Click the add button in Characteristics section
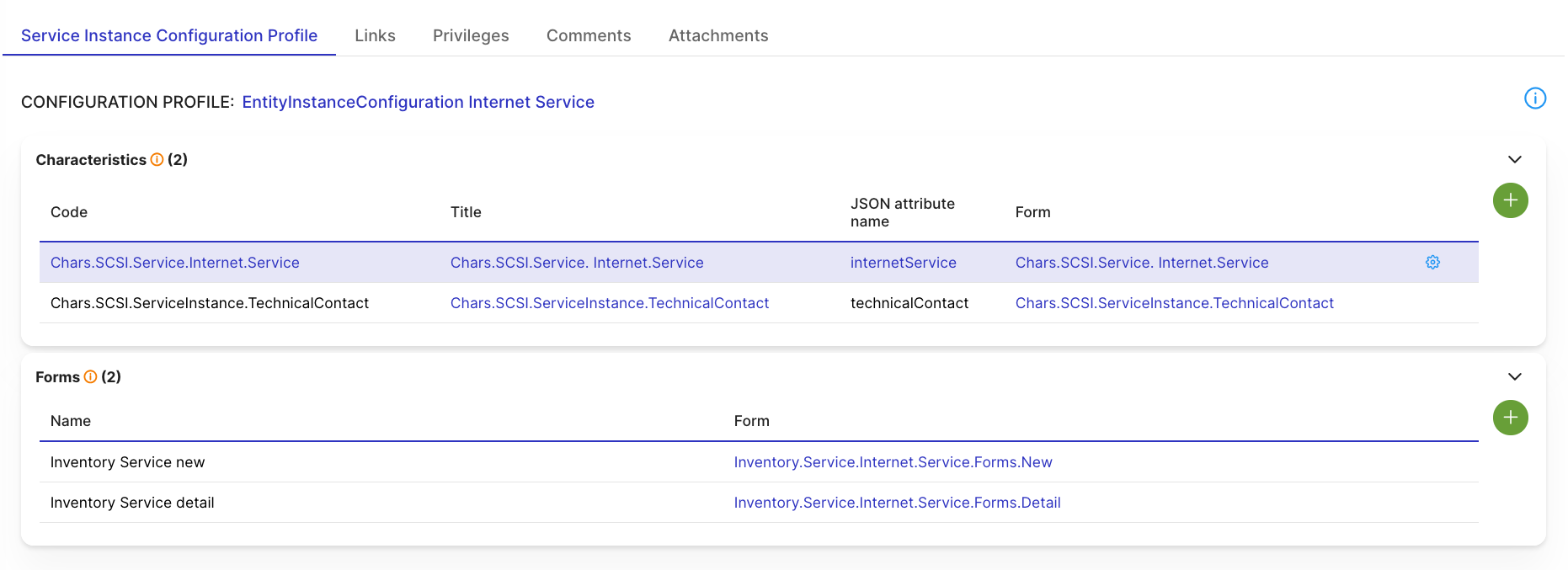The height and width of the screenshot is (570, 1568). pos(1510,200)
